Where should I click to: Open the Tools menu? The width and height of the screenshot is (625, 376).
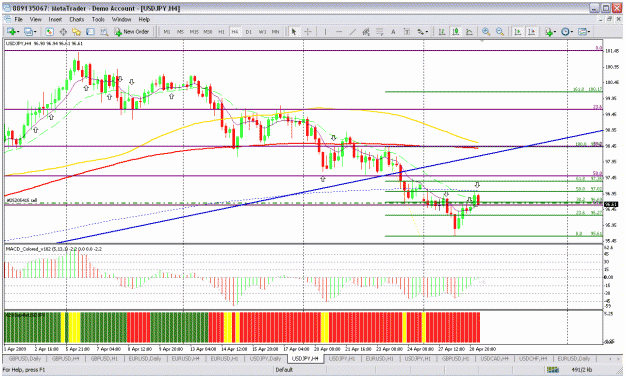pos(98,19)
